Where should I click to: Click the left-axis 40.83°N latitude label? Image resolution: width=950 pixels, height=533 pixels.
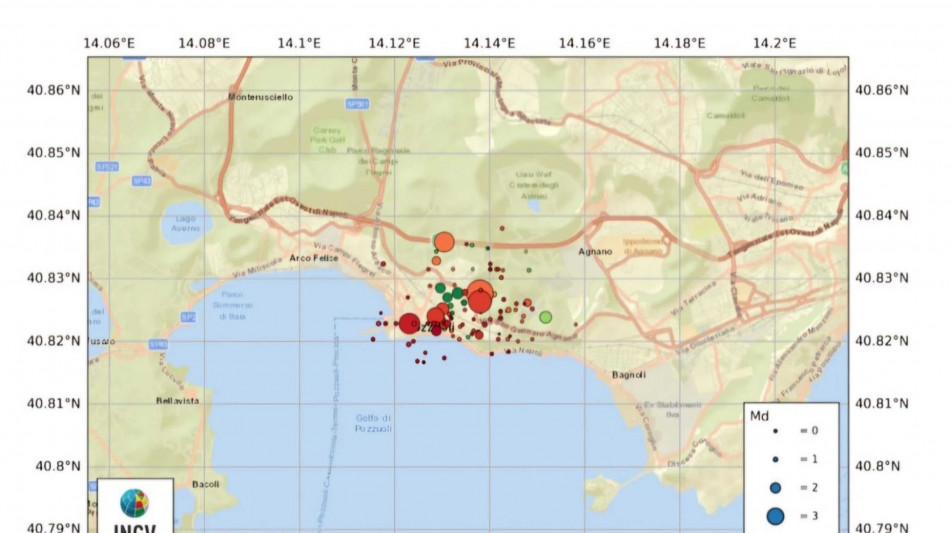coord(53,278)
